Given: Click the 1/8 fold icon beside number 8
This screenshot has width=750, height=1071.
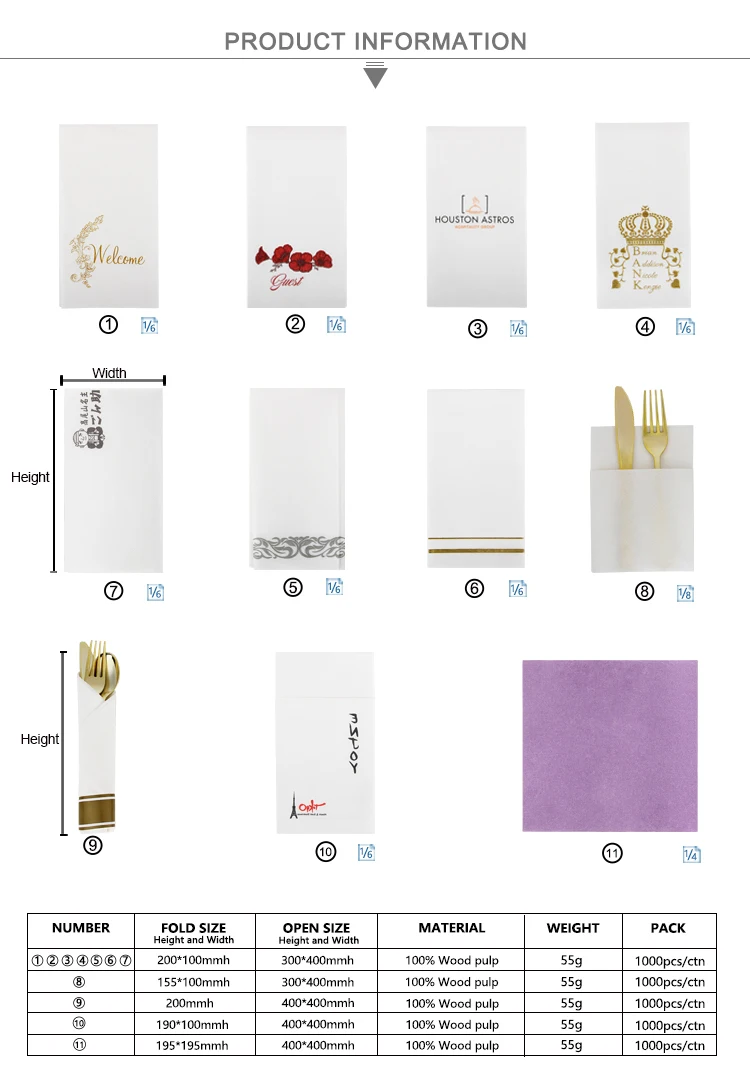Looking at the screenshot, I should [685, 593].
